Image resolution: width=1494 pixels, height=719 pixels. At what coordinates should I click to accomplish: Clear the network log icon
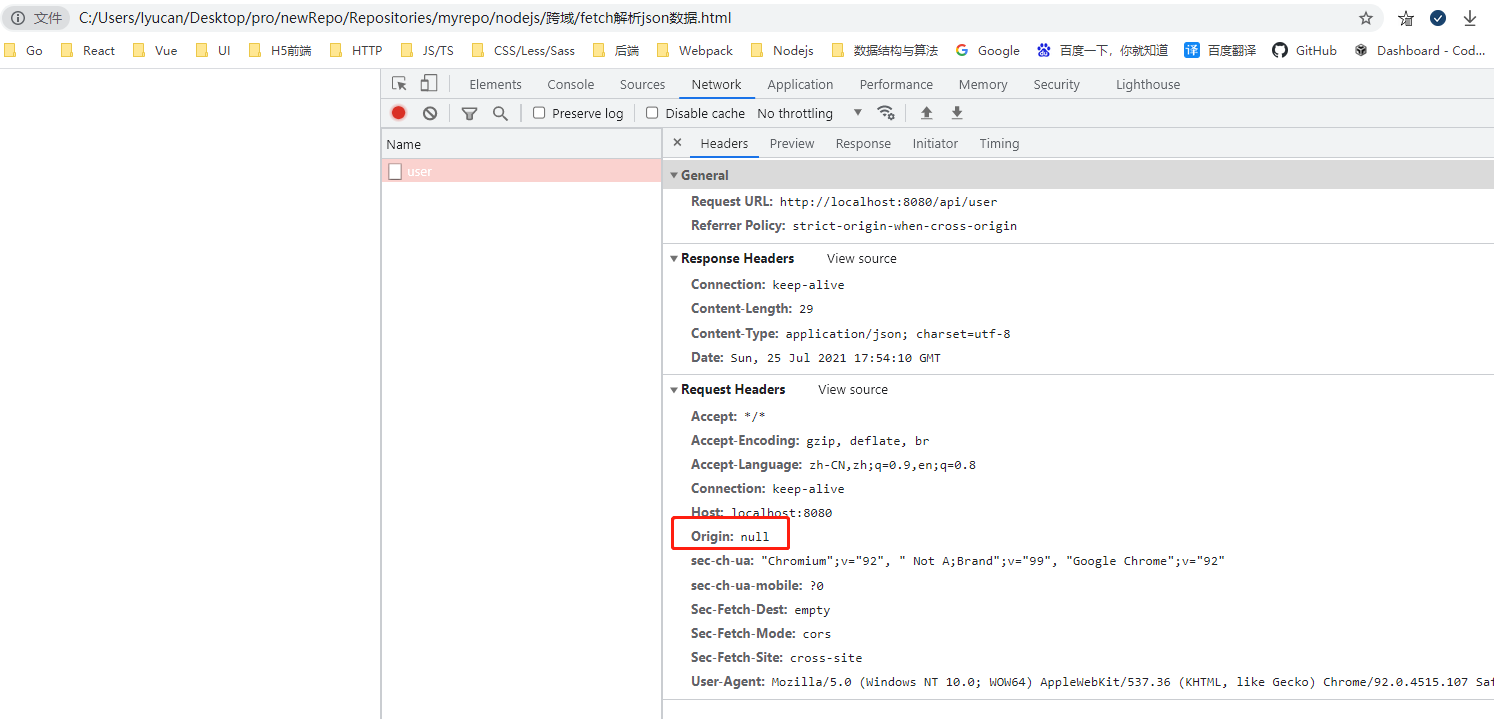click(x=429, y=113)
